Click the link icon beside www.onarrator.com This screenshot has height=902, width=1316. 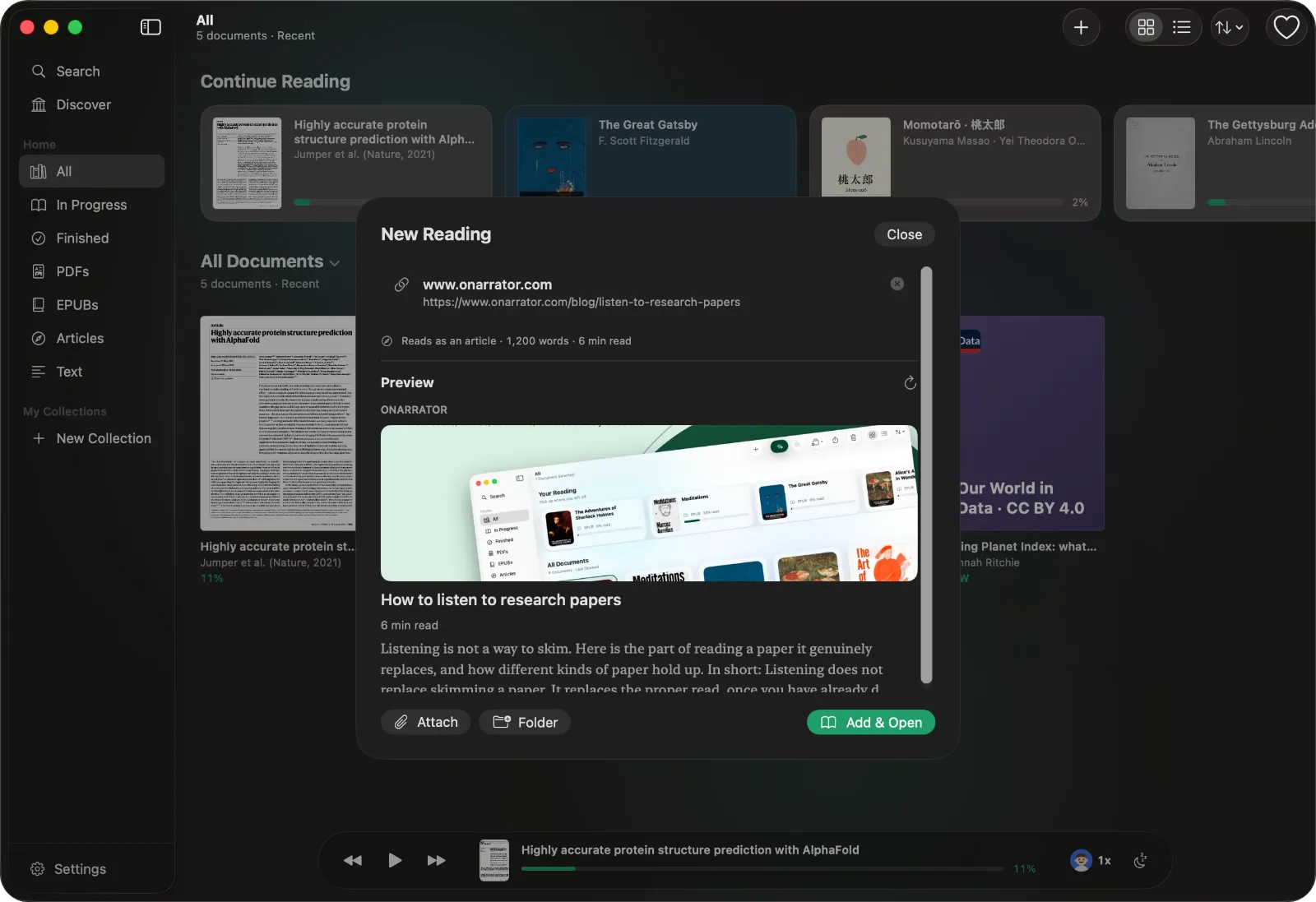click(x=401, y=284)
